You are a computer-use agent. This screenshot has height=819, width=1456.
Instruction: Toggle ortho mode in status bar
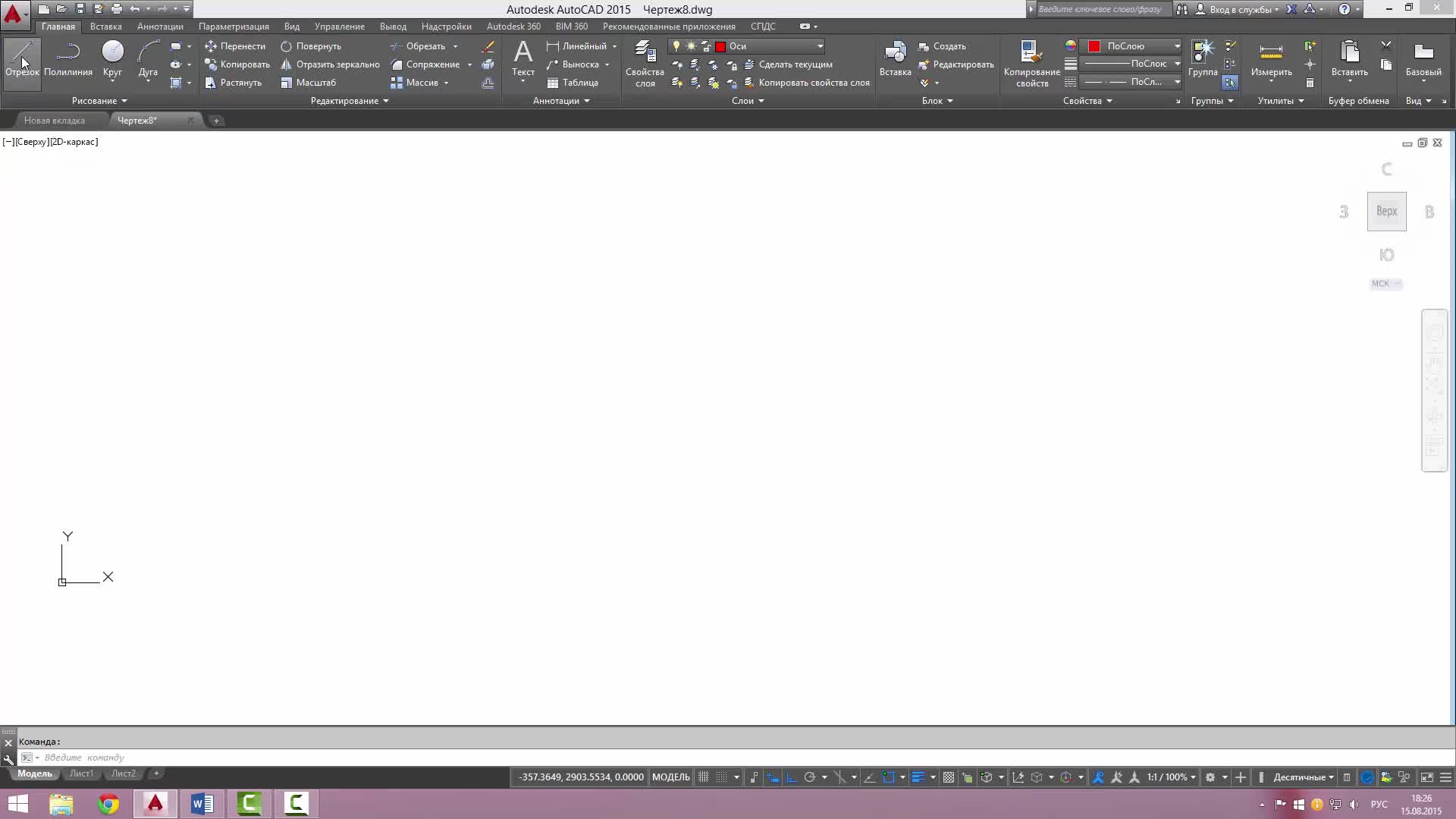(792, 777)
